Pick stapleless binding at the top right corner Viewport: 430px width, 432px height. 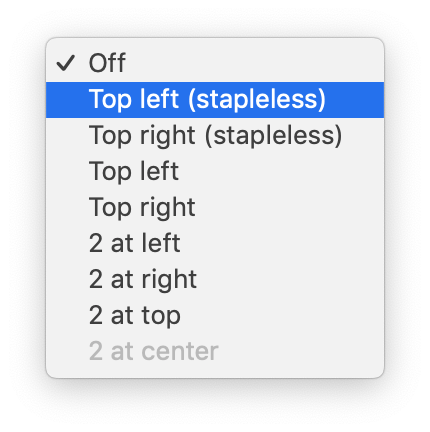pos(215,136)
